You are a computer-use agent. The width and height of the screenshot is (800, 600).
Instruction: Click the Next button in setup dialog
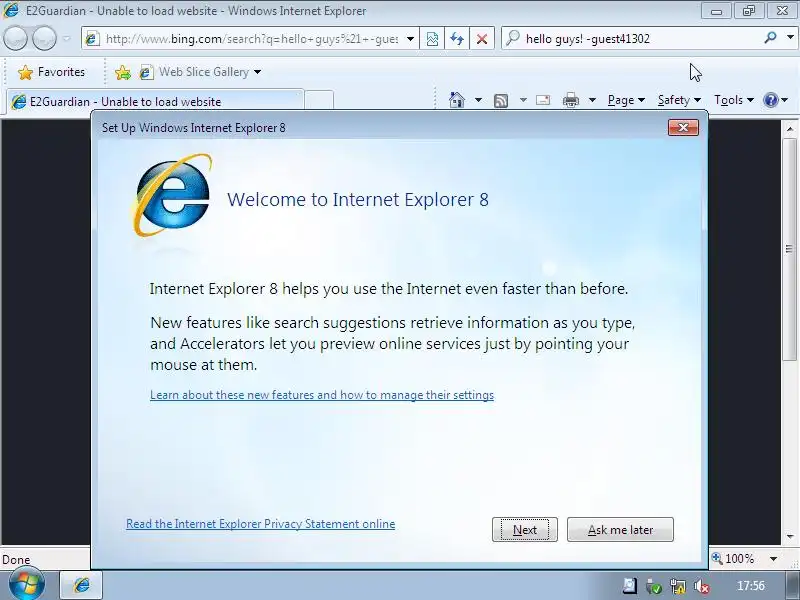tap(524, 530)
